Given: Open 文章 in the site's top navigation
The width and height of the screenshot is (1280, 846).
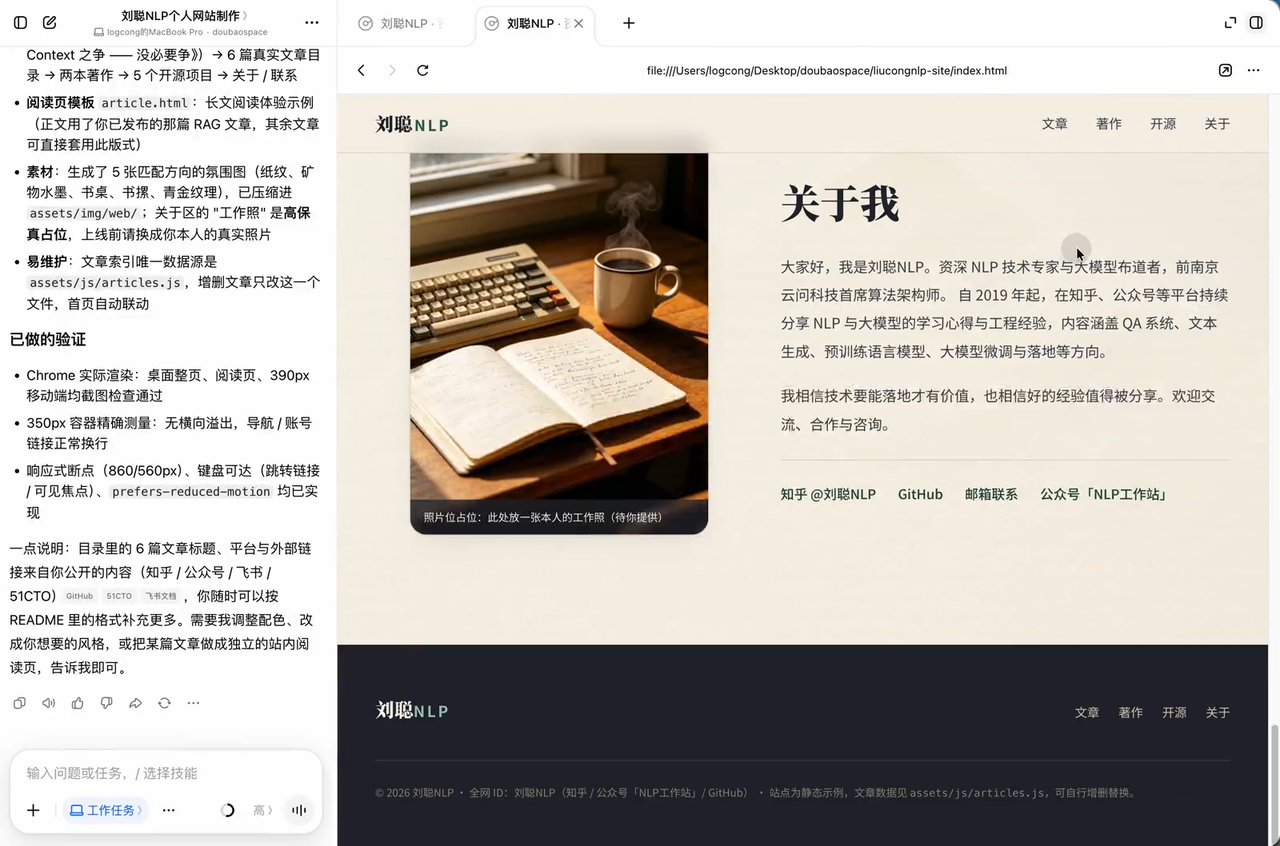Looking at the screenshot, I should point(1055,124).
